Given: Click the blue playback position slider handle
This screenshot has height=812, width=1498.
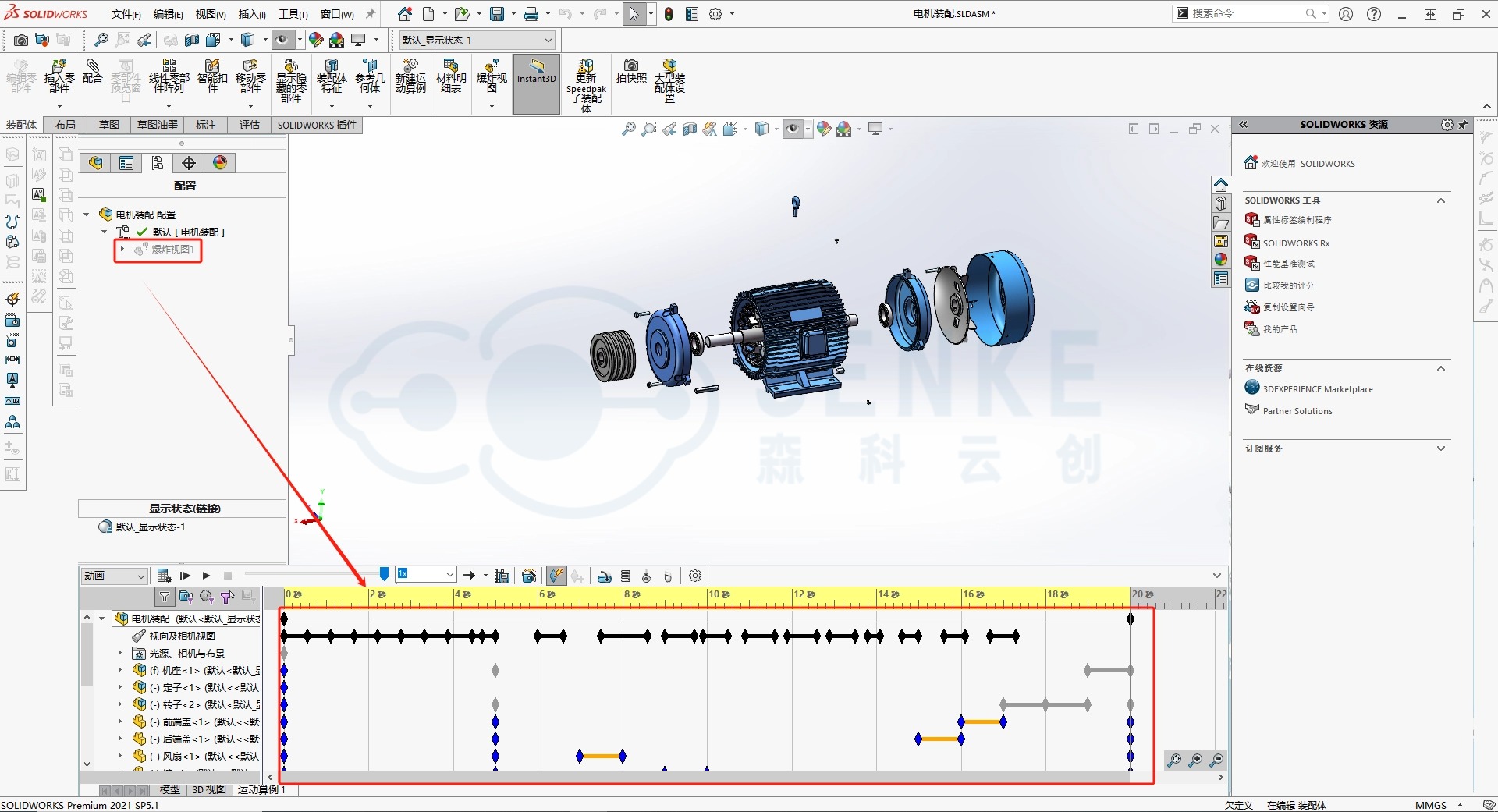Looking at the screenshot, I should coord(384,574).
